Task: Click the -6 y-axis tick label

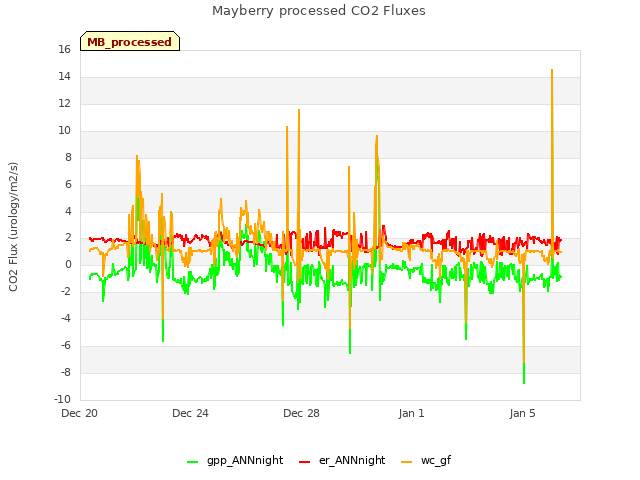Action: (x=66, y=346)
